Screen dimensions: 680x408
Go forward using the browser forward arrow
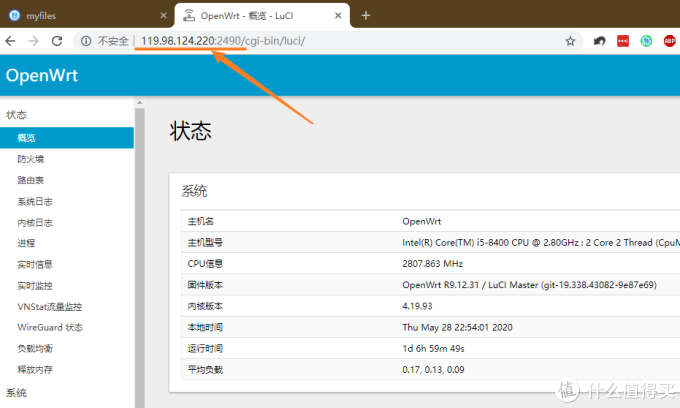click(x=33, y=41)
